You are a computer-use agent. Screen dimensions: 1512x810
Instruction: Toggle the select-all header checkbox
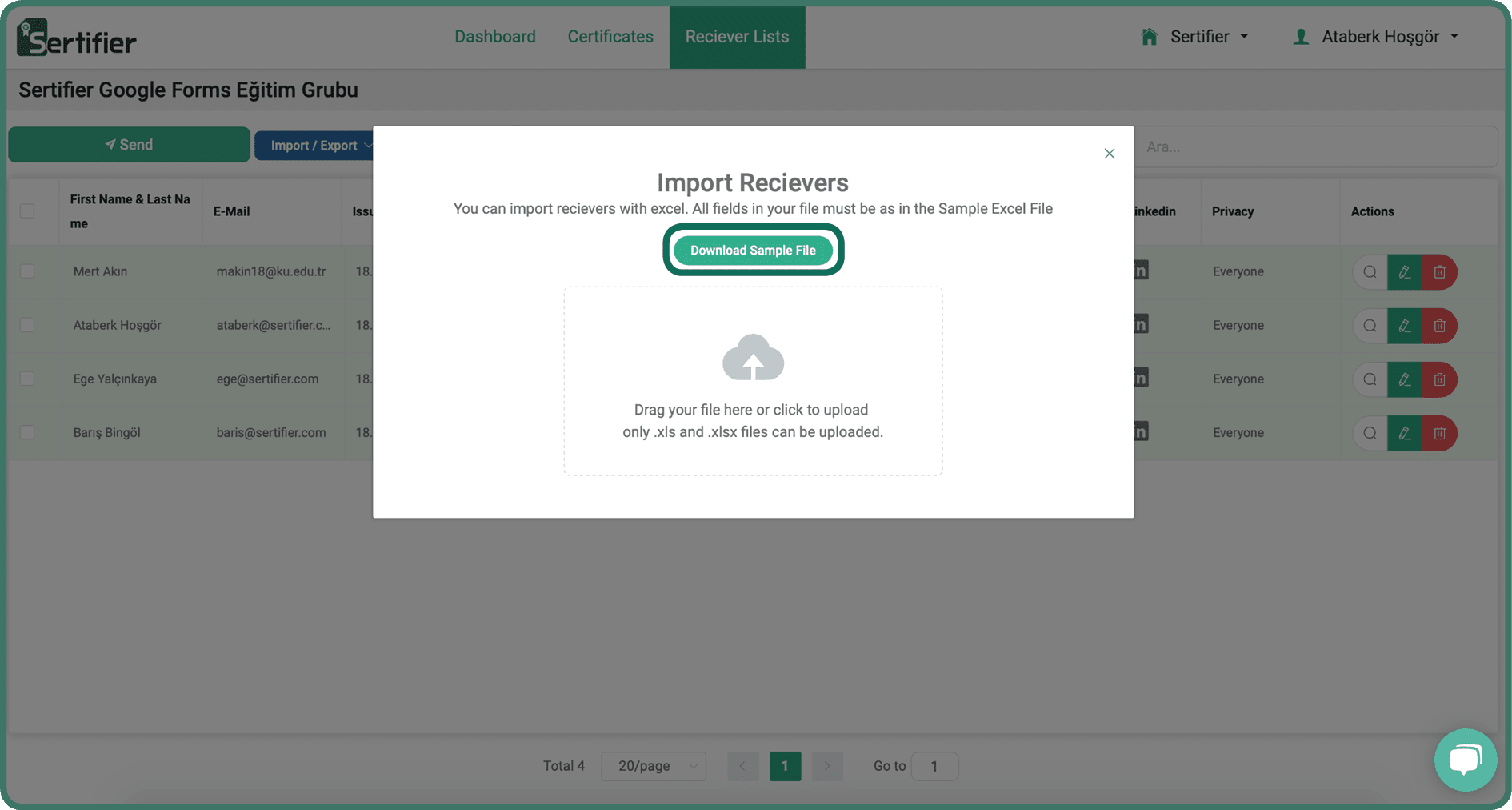pyautogui.click(x=27, y=211)
